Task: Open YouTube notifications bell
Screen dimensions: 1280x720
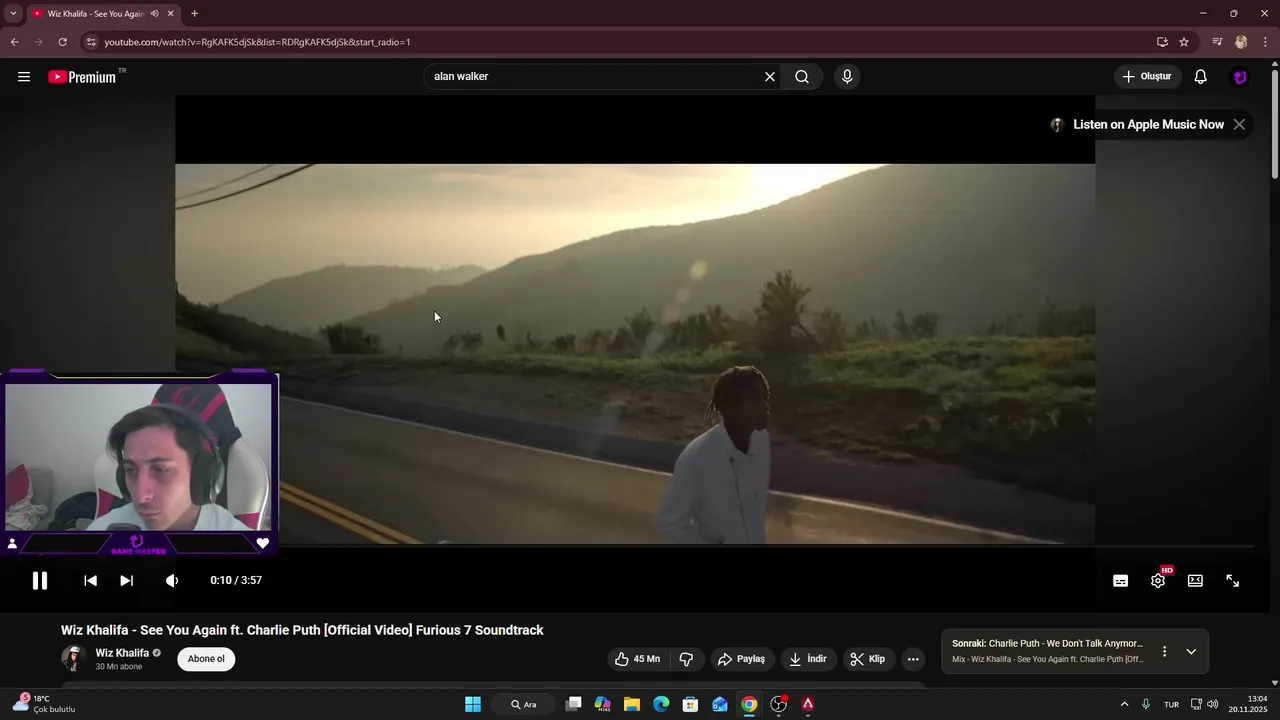Action: 1201,77
